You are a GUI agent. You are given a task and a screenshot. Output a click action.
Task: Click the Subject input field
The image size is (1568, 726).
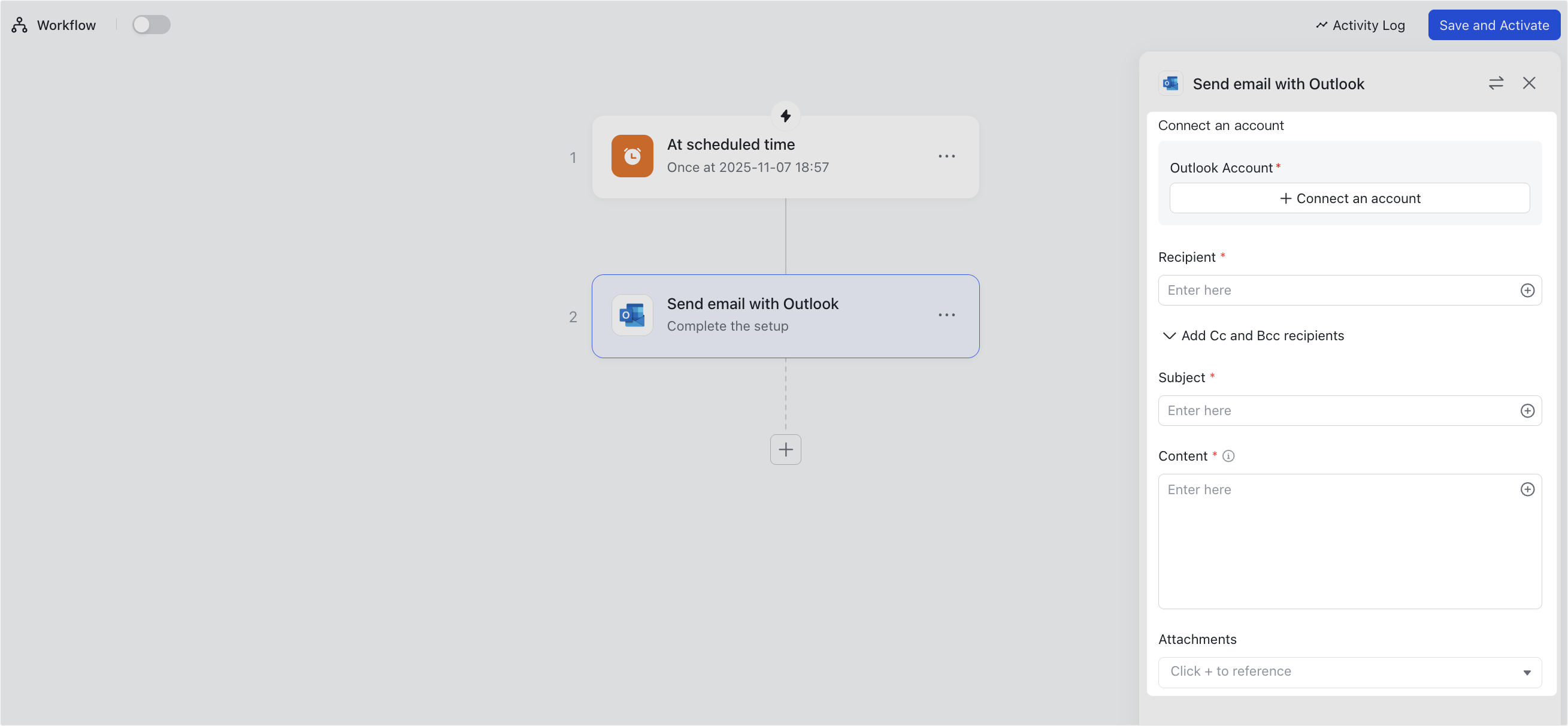pyautogui.click(x=1349, y=411)
